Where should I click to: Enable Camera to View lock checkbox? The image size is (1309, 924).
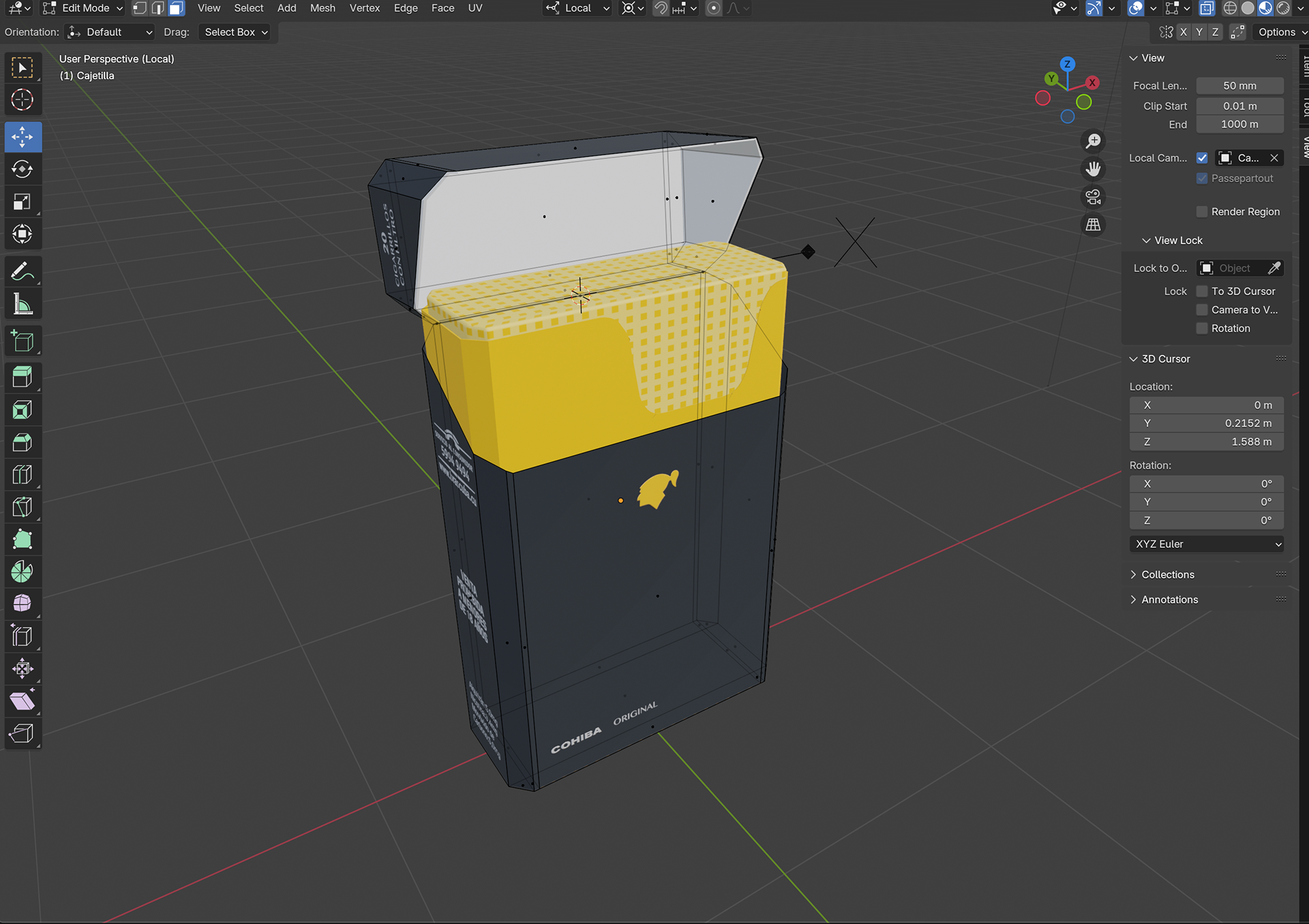coord(1202,310)
